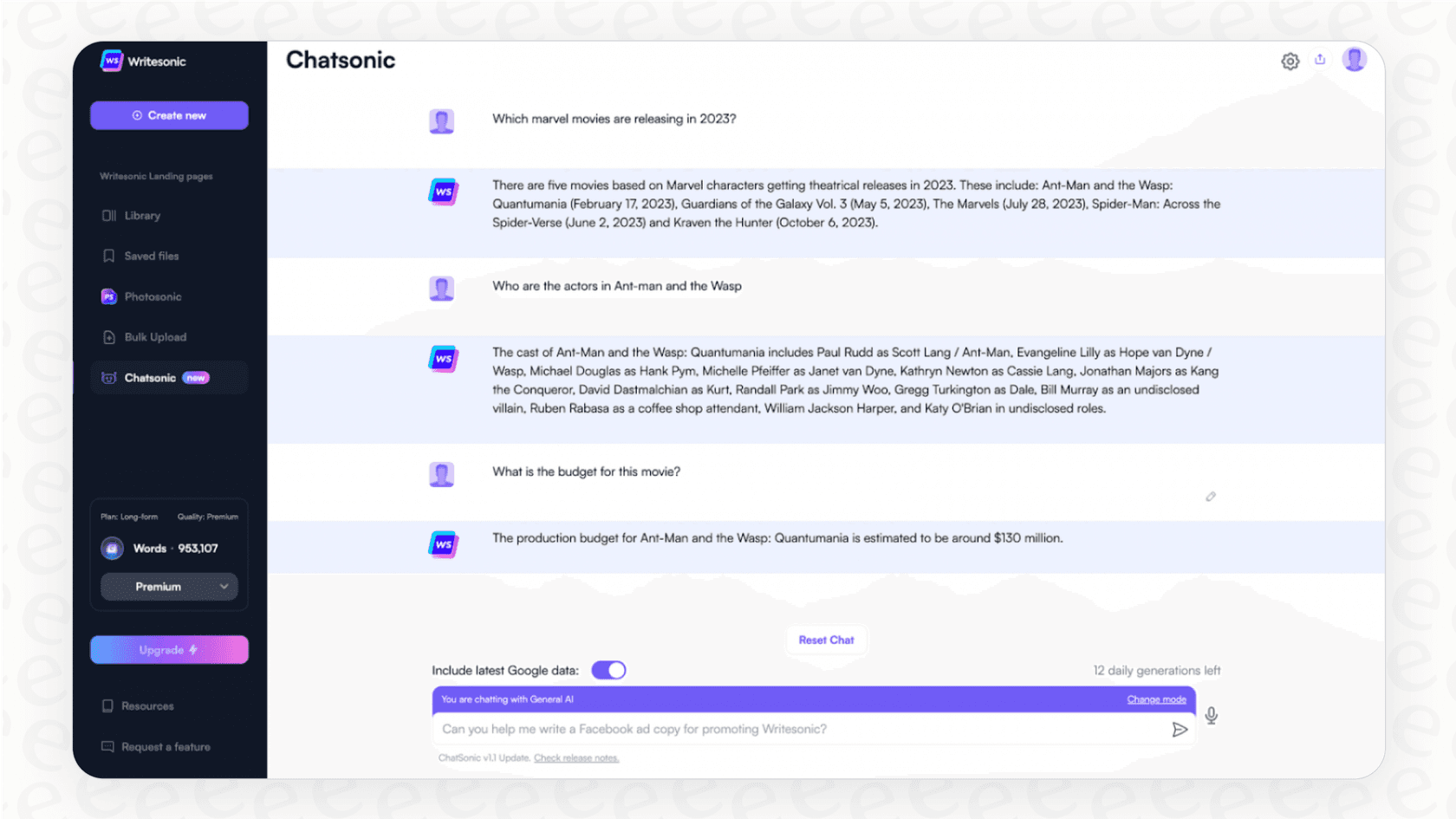
Task: Send message with paper plane icon
Action: (1179, 730)
